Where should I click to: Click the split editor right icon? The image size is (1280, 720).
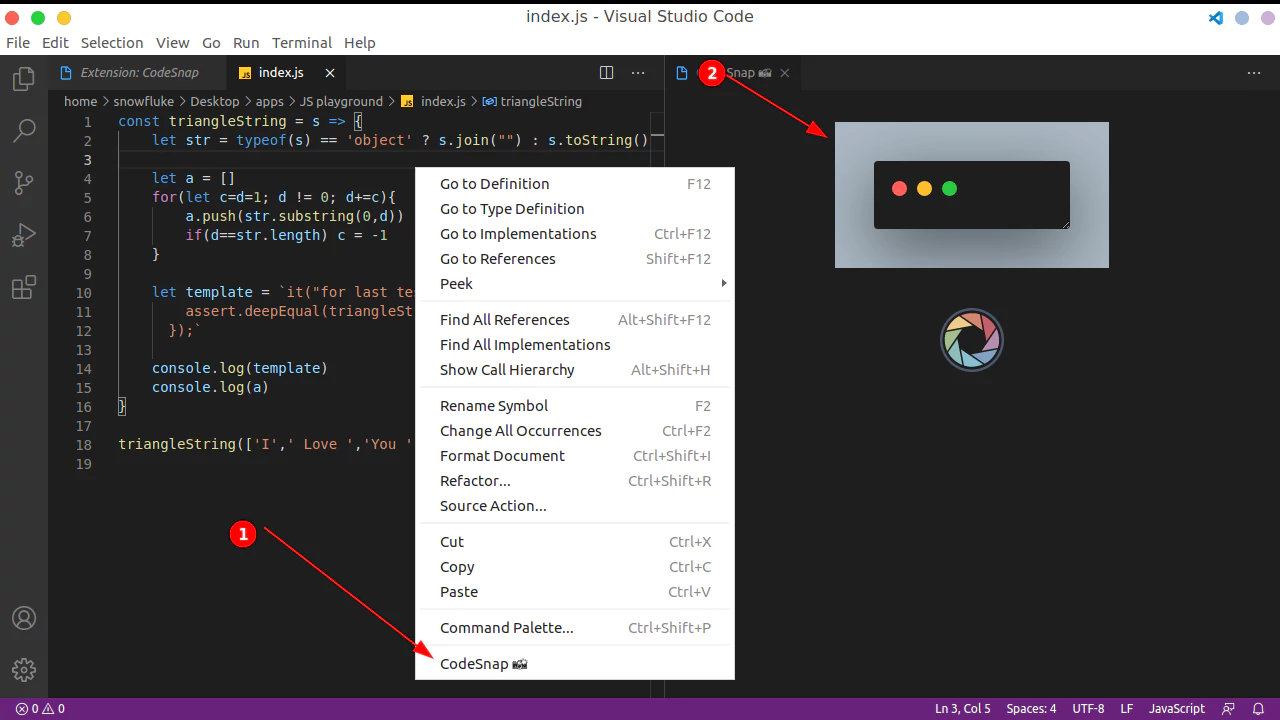pos(606,73)
